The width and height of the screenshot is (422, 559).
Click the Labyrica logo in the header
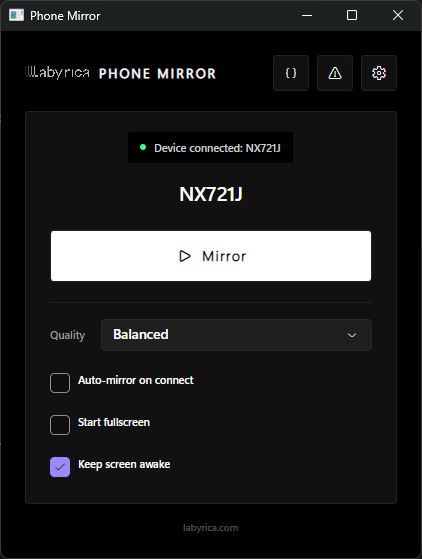point(57,72)
